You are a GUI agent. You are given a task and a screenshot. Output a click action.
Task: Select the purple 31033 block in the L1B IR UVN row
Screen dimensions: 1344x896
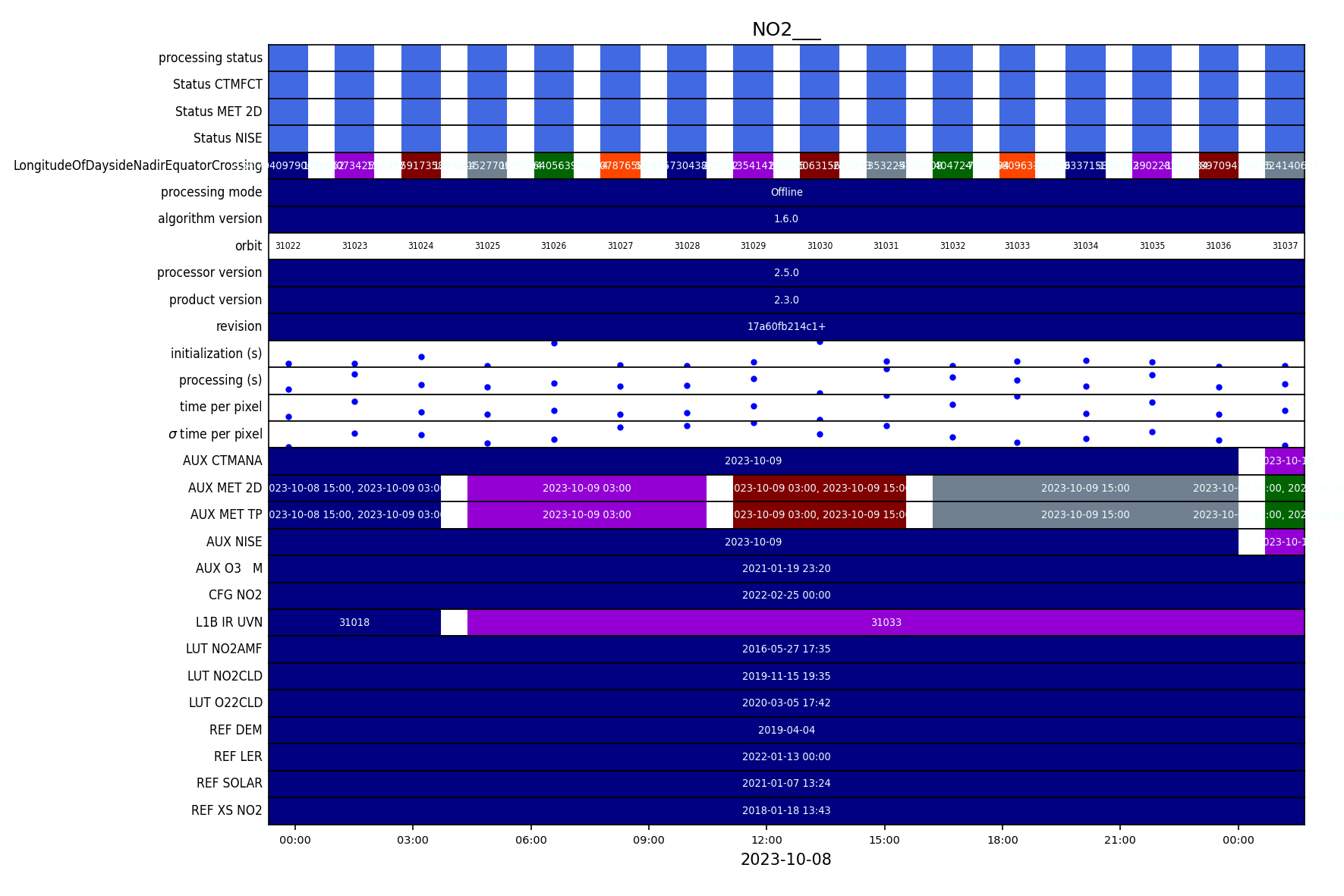(886, 622)
